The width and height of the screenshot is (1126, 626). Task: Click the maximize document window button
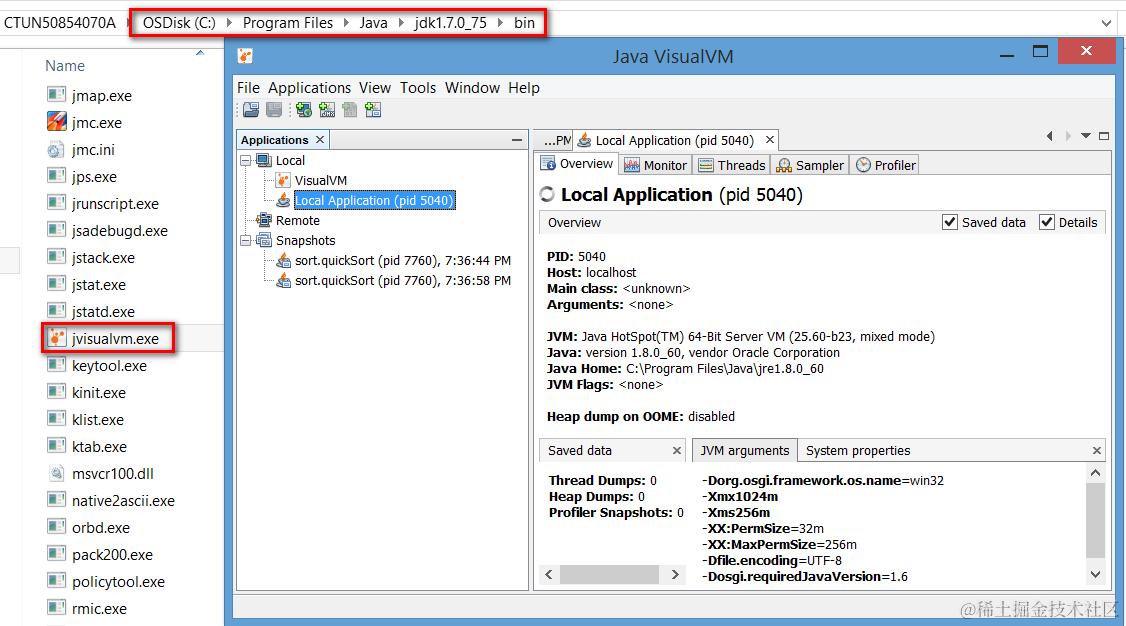(1104, 136)
